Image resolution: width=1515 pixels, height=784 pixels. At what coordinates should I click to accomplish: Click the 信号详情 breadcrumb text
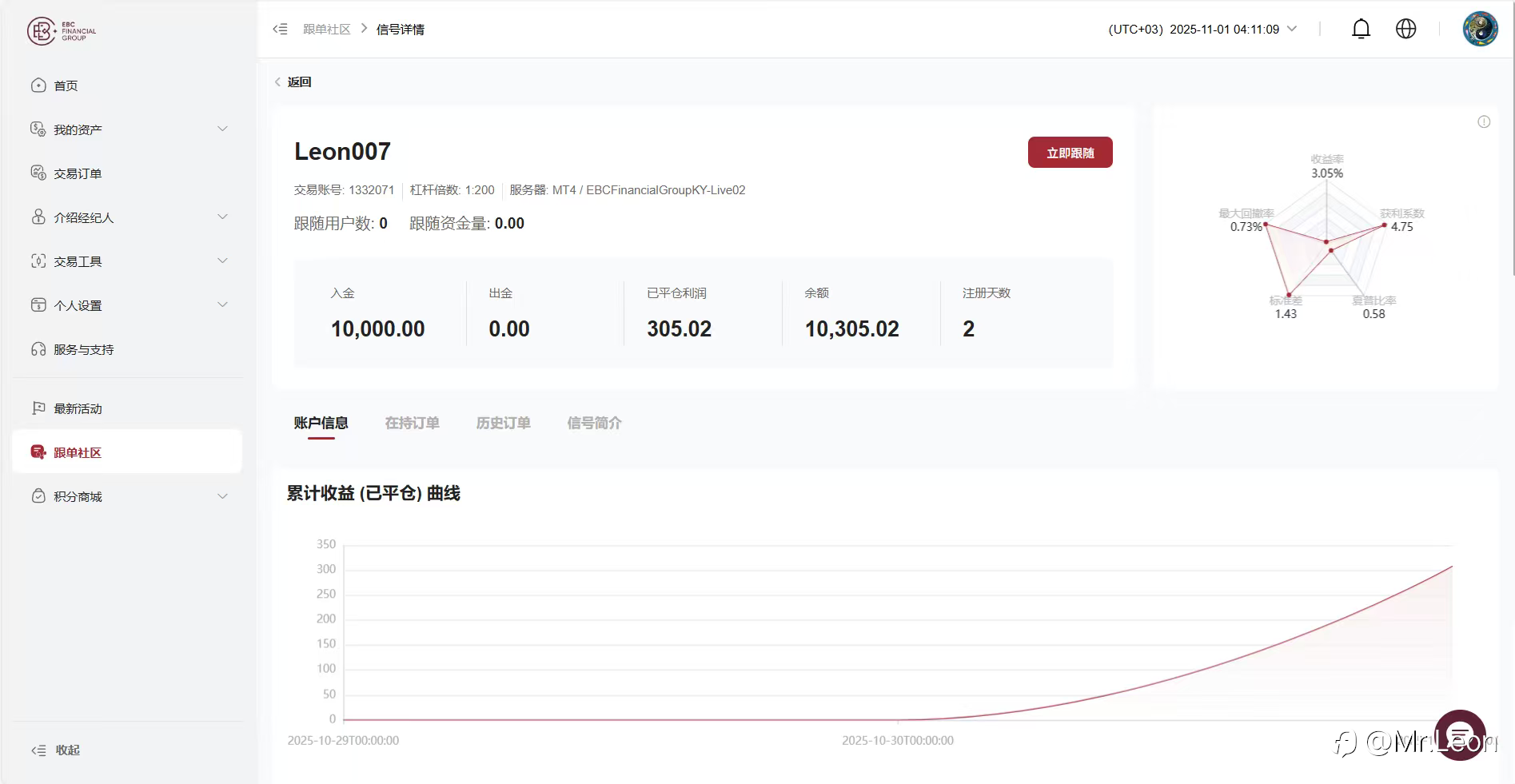tap(401, 30)
